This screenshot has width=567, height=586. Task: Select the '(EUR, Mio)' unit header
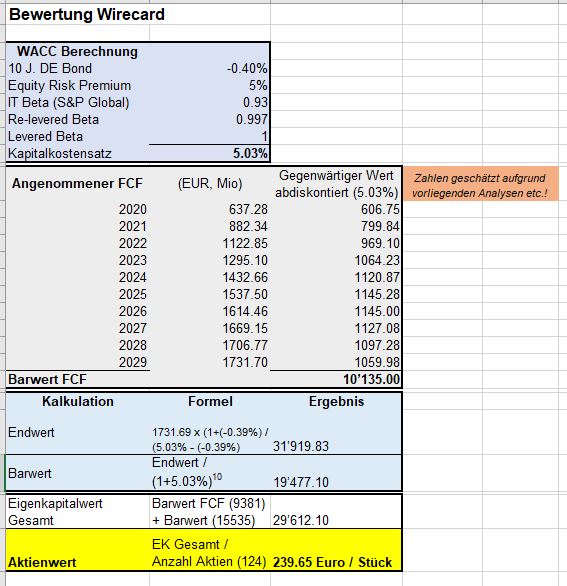210,184
